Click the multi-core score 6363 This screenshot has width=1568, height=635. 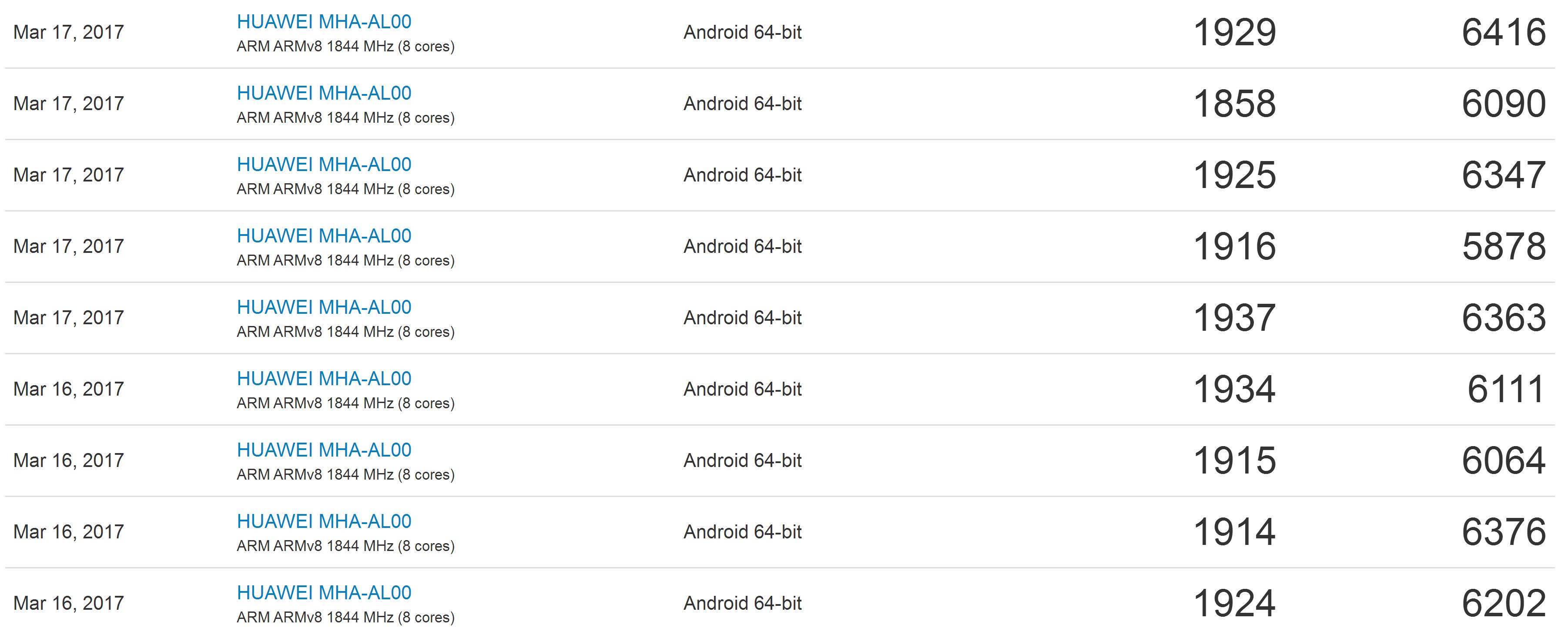click(1504, 318)
